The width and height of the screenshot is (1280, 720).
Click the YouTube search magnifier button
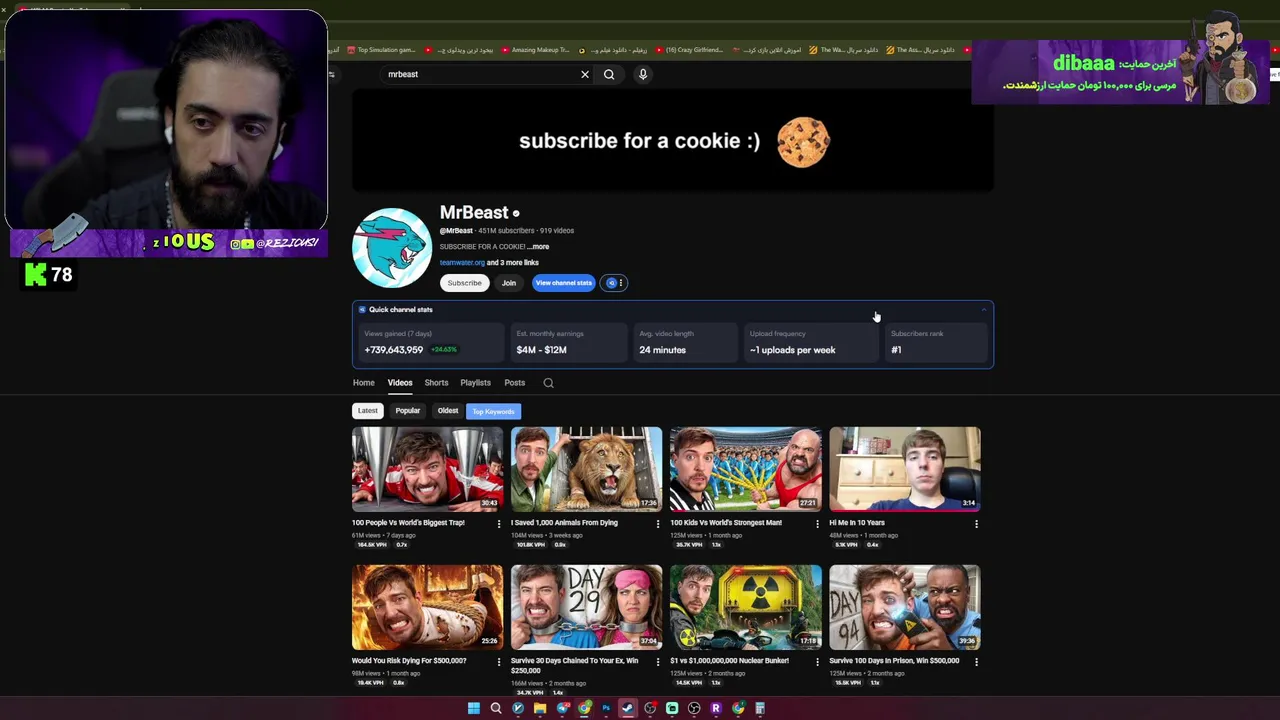[x=609, y=74]
